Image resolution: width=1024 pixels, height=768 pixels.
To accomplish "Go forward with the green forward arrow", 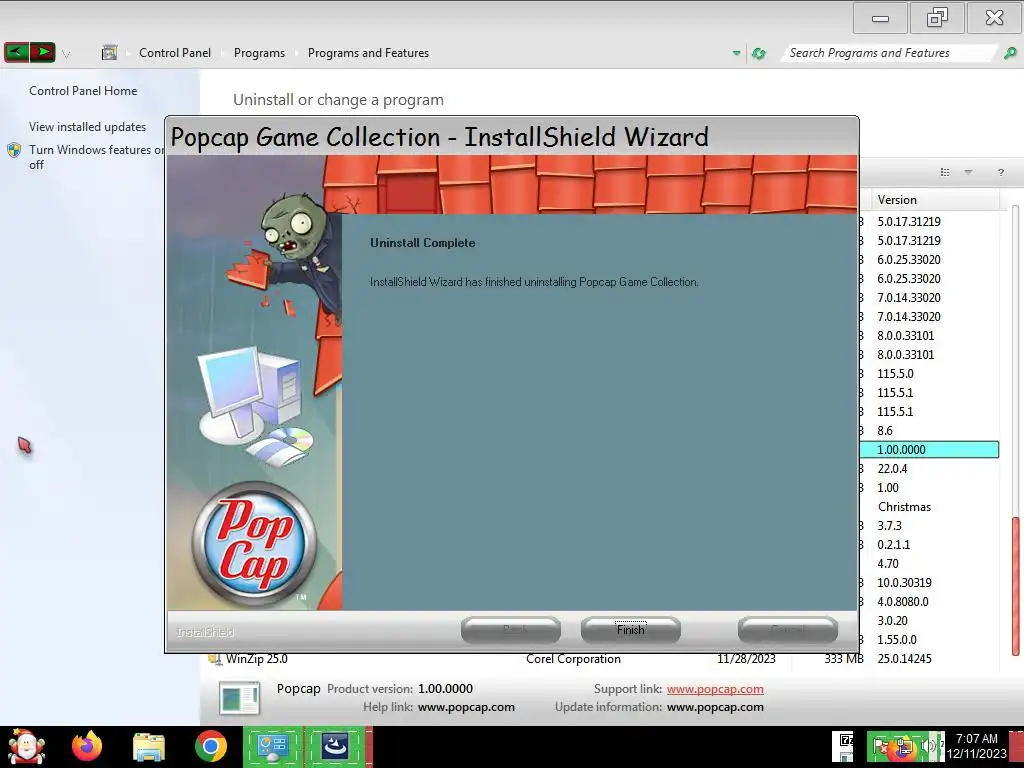I will click(x=42, y=52).
